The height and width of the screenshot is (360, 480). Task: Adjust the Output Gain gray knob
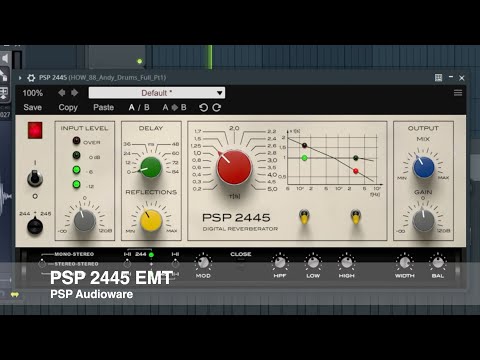click(423, 220)
